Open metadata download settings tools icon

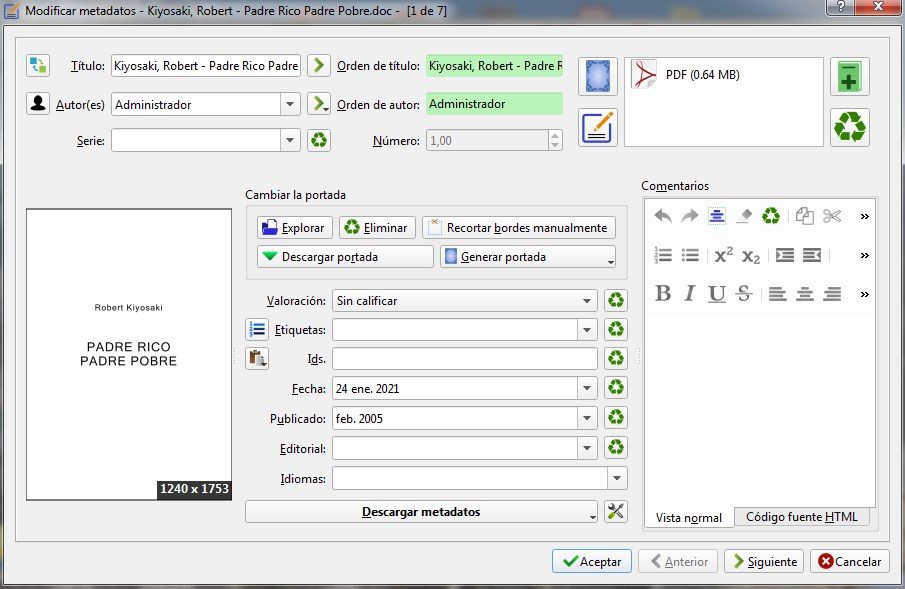tap(616, 512)
